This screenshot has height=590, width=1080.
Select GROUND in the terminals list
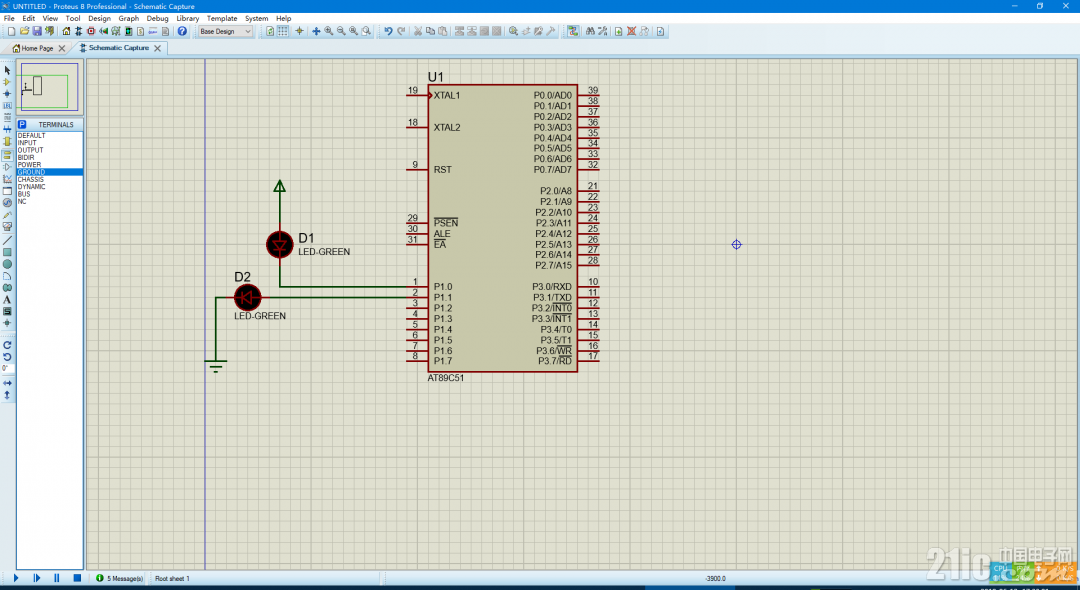50,172
